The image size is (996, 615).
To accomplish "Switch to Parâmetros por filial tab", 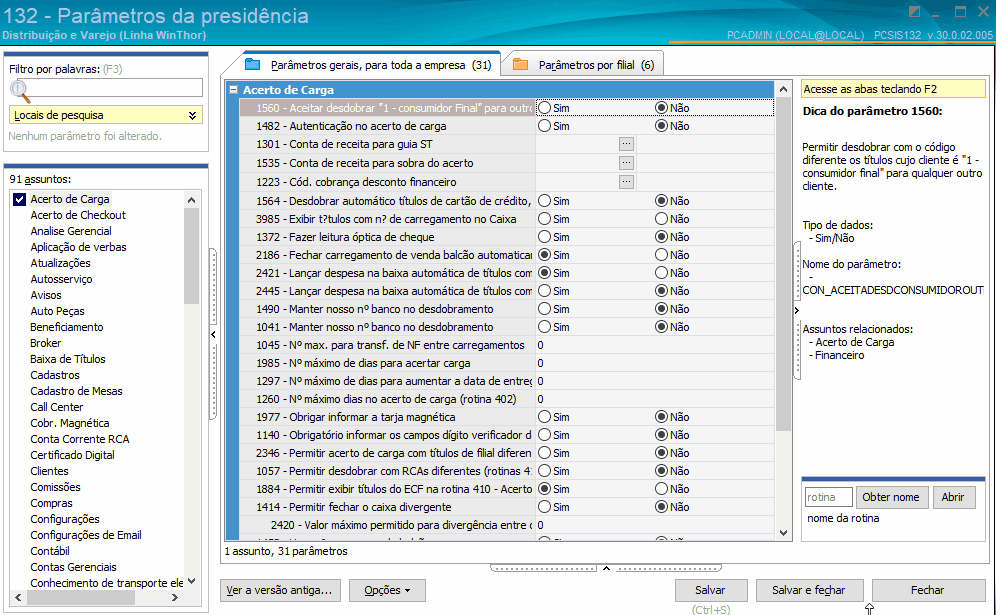I will coord(584,65).
